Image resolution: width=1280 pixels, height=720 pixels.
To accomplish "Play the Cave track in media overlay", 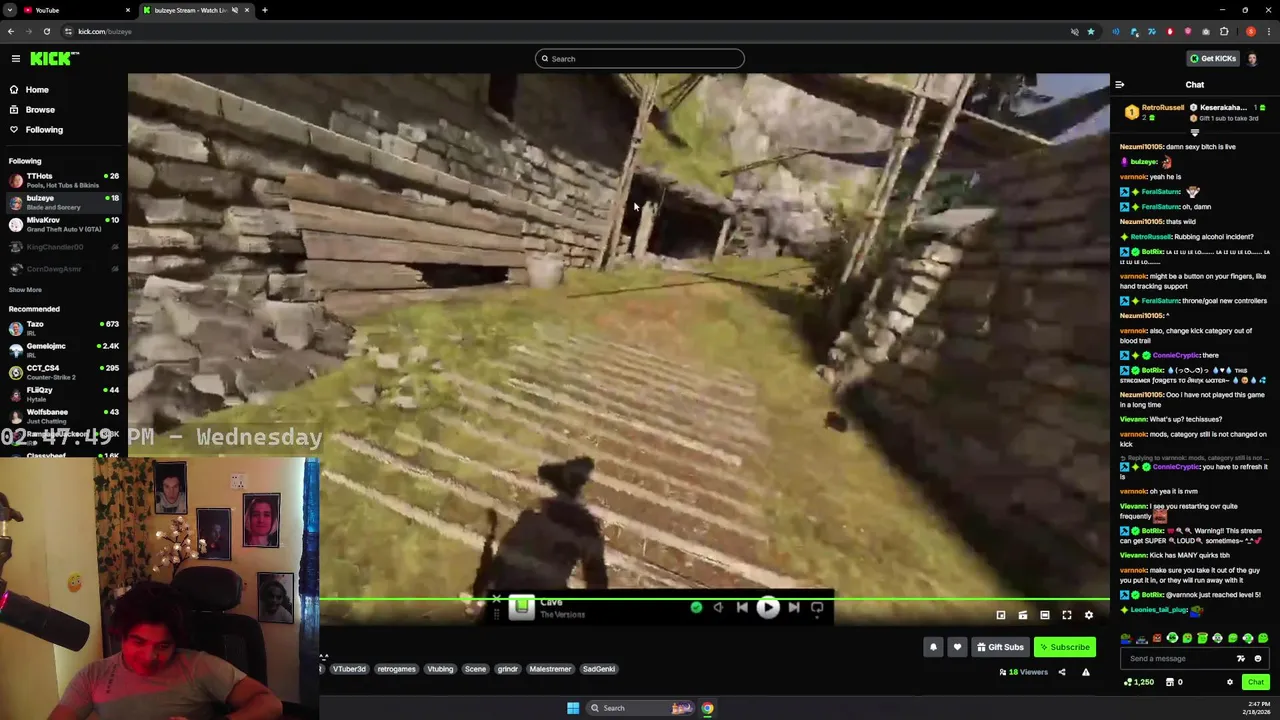I will click(x=767, y=607).
